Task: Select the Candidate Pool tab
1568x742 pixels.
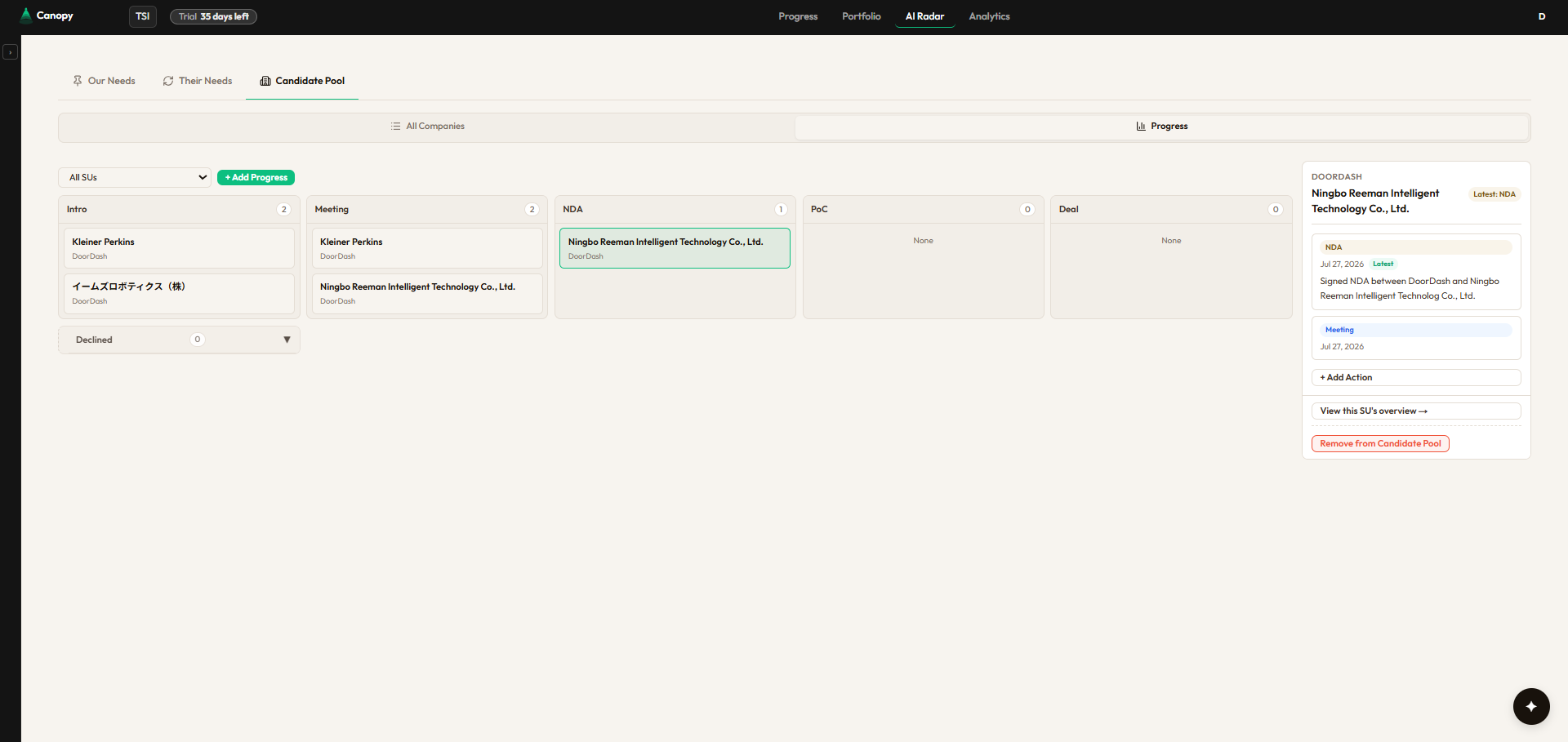Action: [302, 81]
